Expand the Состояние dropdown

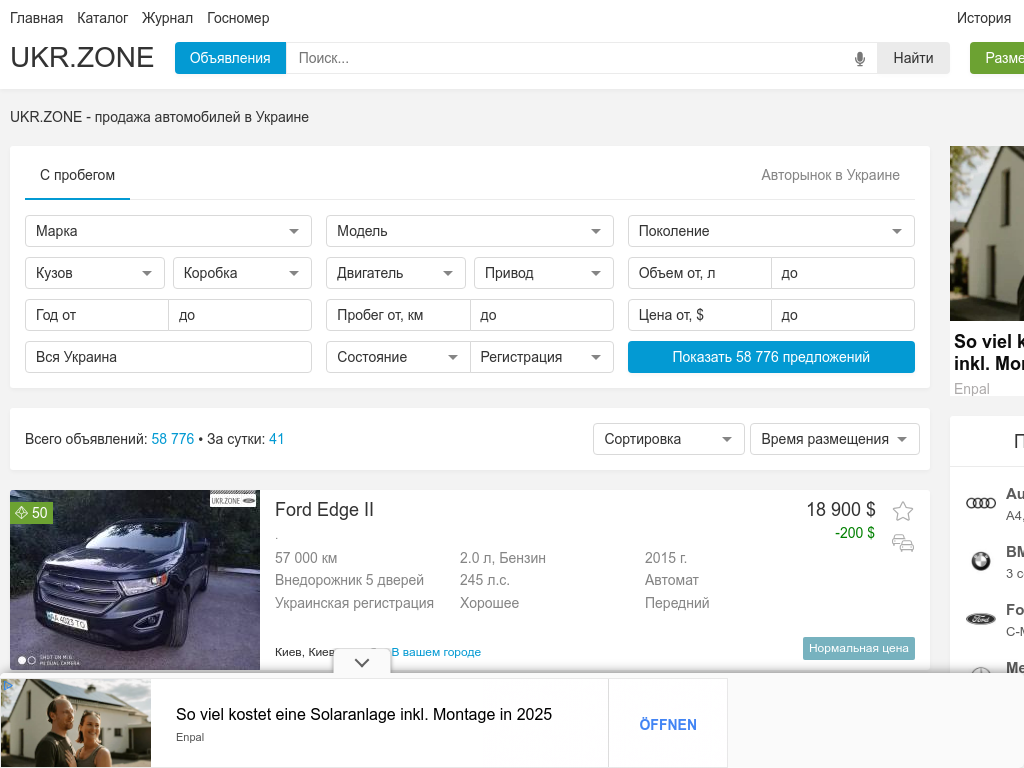point(398,357)
